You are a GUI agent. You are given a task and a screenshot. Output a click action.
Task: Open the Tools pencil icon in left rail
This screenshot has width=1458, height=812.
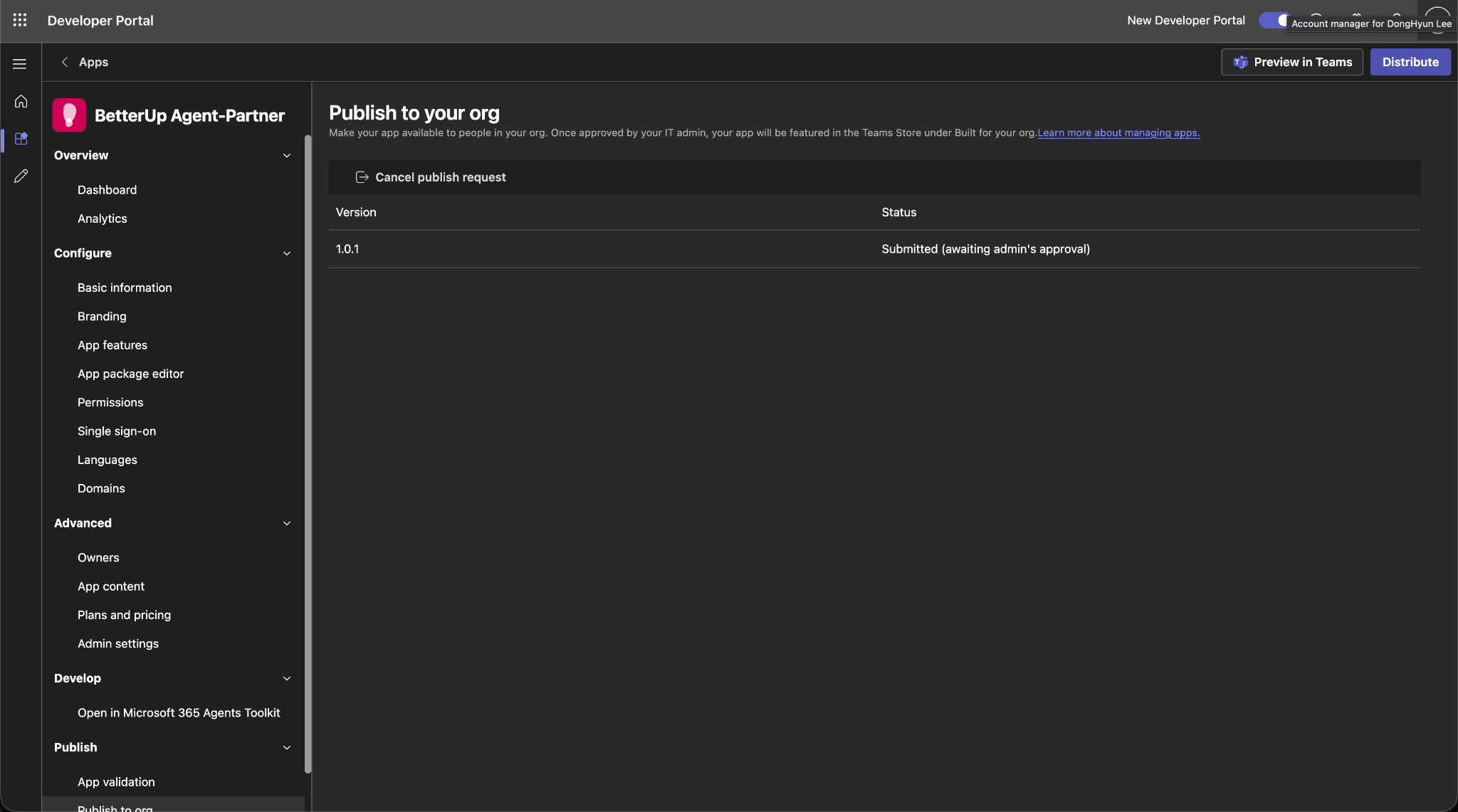pos(21,176)
